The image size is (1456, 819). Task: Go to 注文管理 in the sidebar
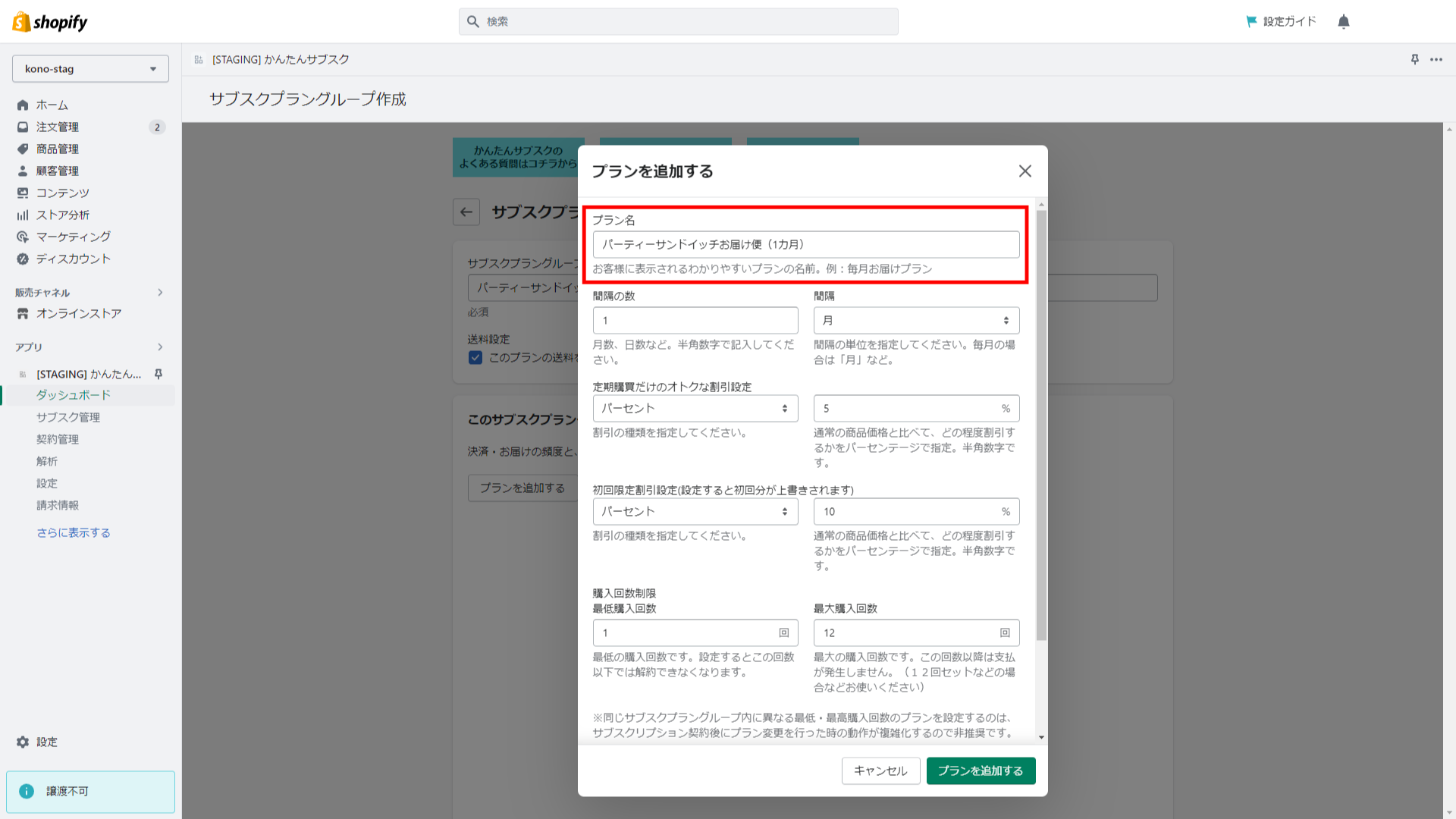point(58,127)
